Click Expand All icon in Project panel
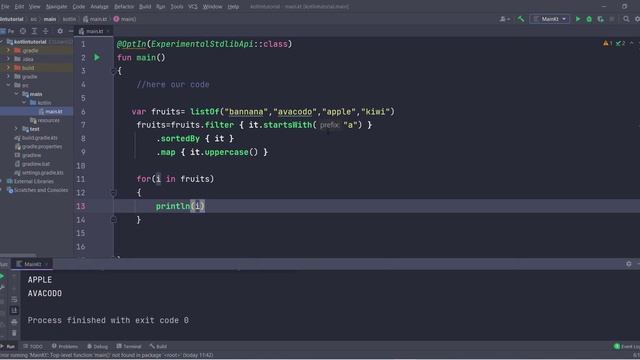 click(34, 31)
